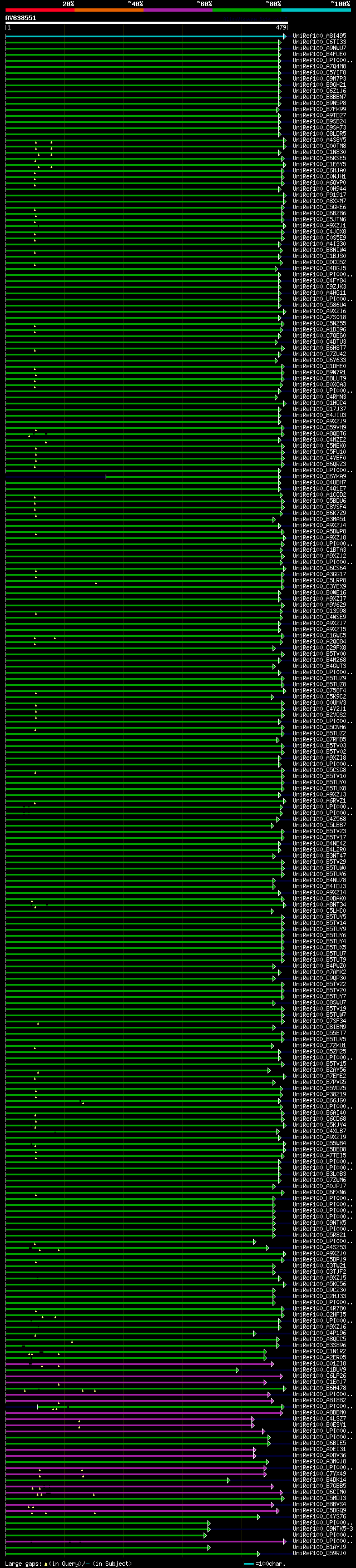
Task: Click hit label UniRef100_A4I330
Action: coord(319,244)
